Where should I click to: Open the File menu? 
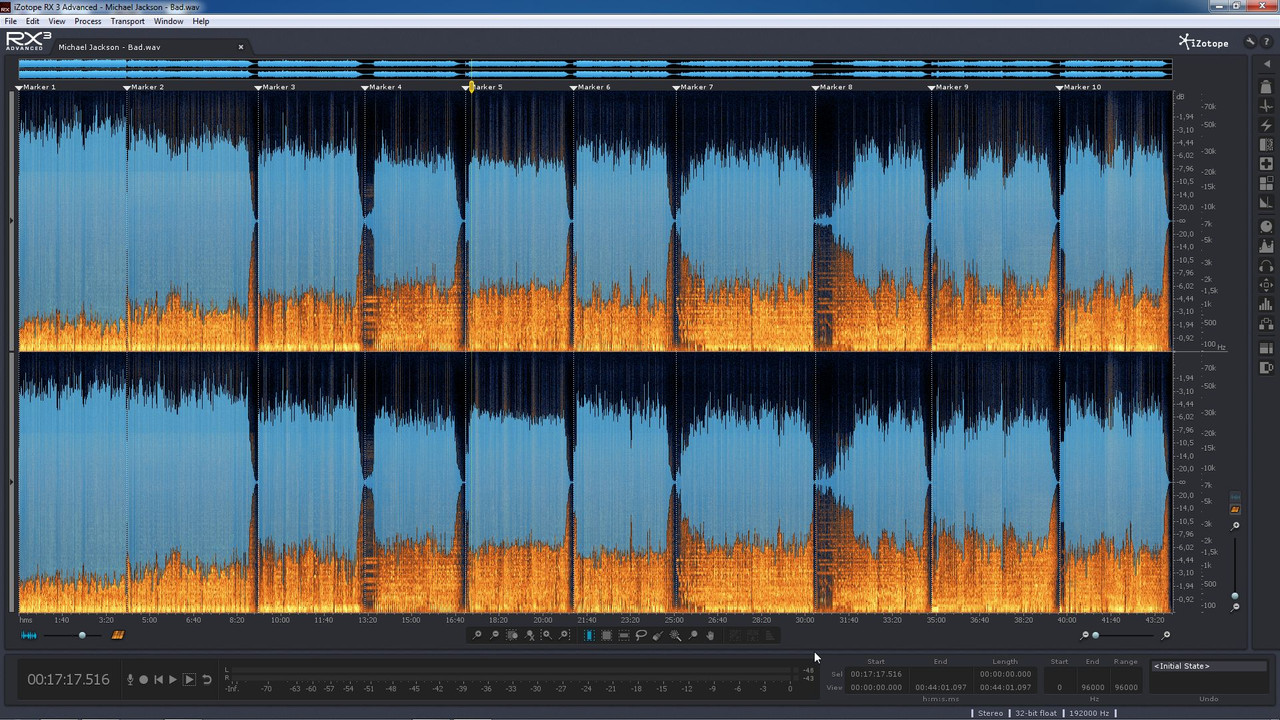click(x=10, y=21)
